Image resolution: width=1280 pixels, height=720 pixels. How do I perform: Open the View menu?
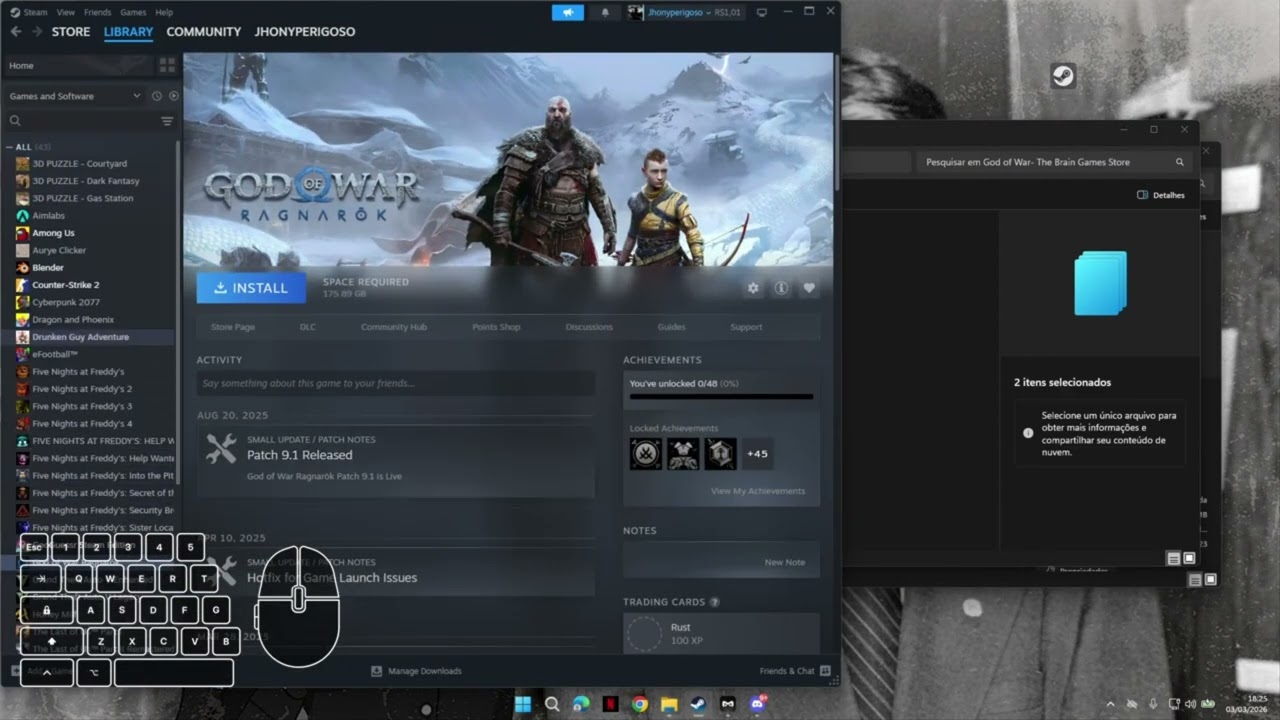[x=66, y=12]
